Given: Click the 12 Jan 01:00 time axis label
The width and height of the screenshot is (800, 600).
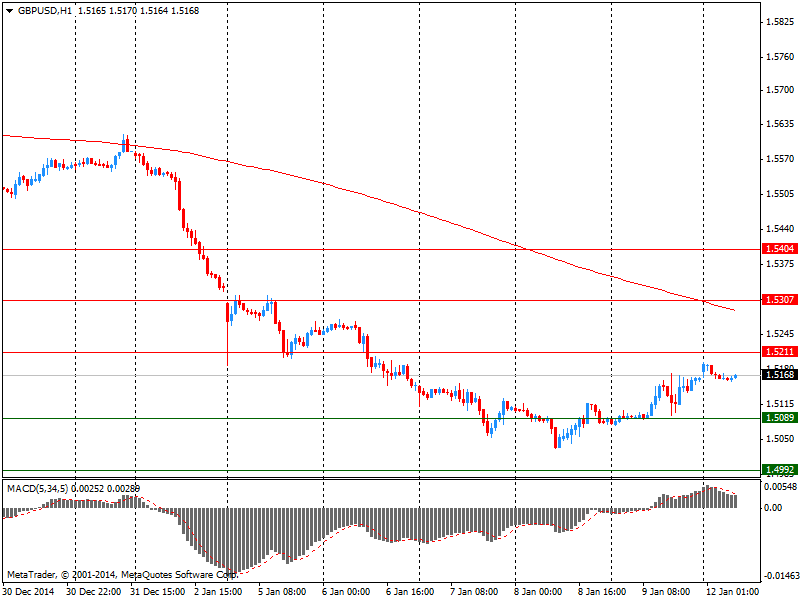Looking at the screenshot, I should [732, 591].
